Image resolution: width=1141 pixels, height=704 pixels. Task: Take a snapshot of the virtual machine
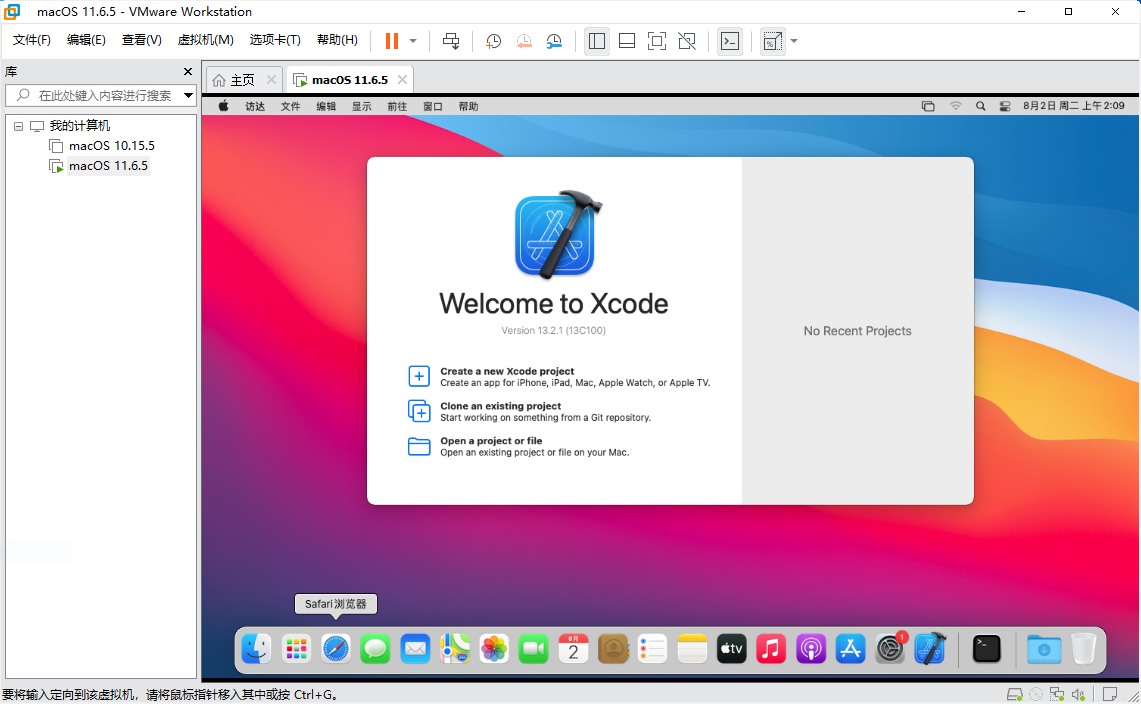click(493, 41)
